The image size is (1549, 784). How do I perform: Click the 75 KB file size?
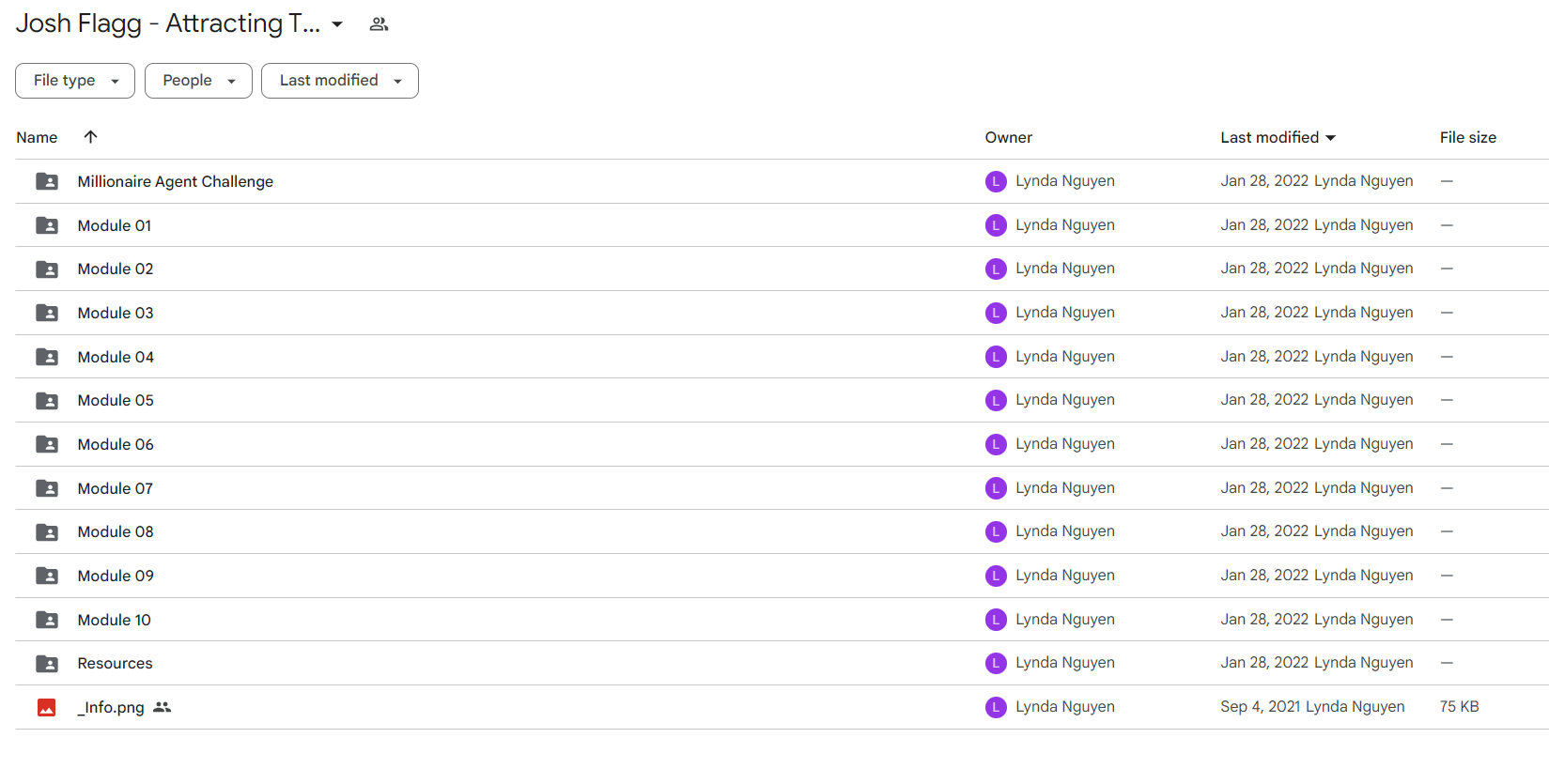click(x=1460, y=707)
